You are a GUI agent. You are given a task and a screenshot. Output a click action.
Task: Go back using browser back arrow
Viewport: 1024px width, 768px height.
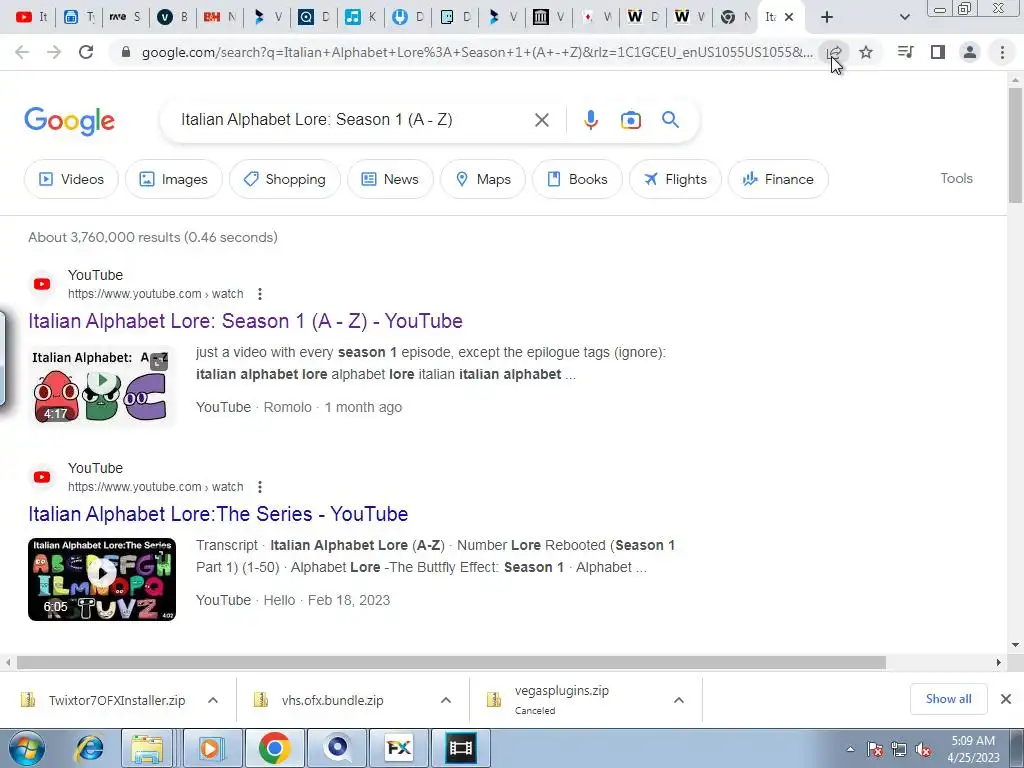click(22, 52)
